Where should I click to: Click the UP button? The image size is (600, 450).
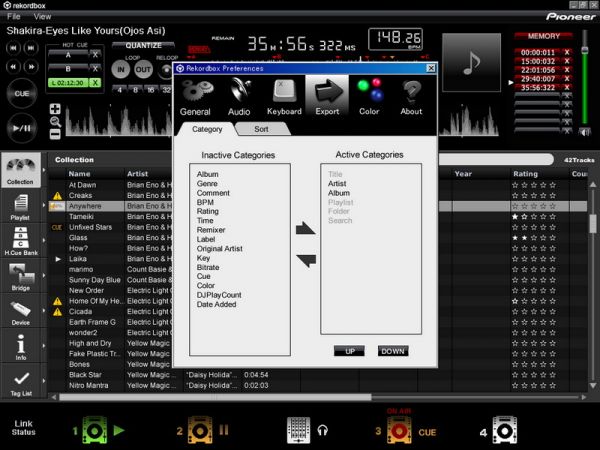pos(349,351)
